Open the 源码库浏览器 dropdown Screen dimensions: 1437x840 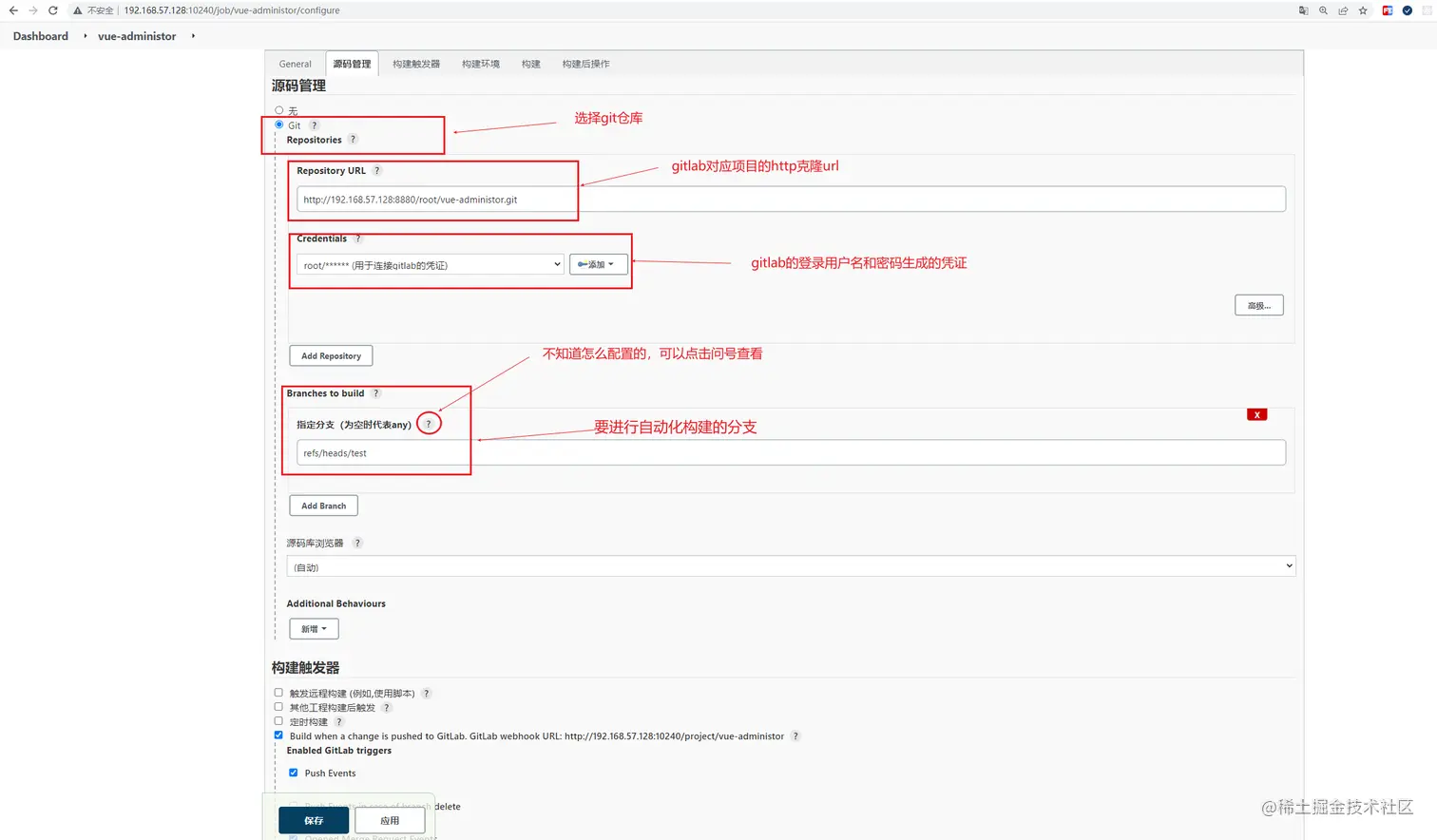(791, 566)
